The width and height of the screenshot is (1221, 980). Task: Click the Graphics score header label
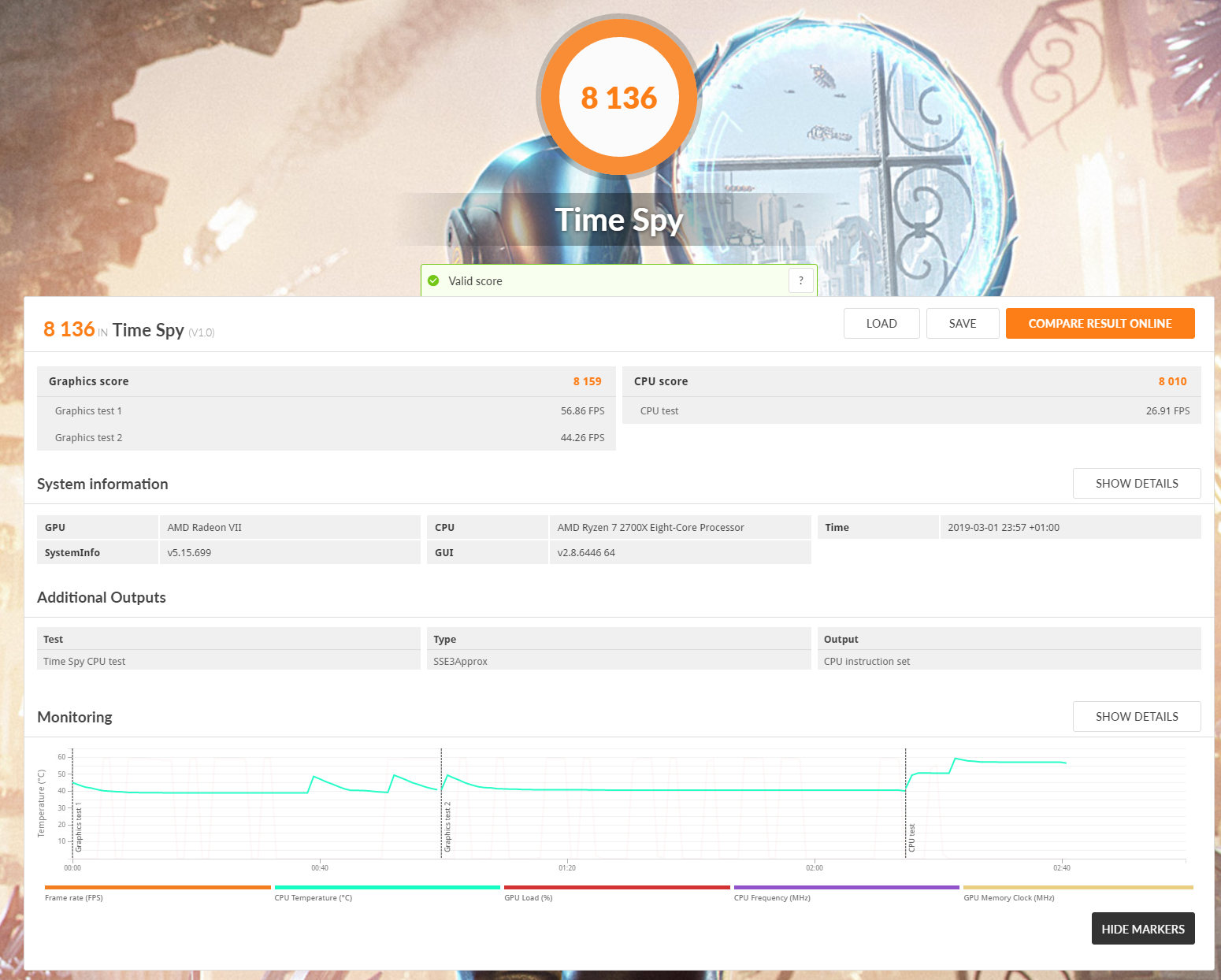(88, 381)
